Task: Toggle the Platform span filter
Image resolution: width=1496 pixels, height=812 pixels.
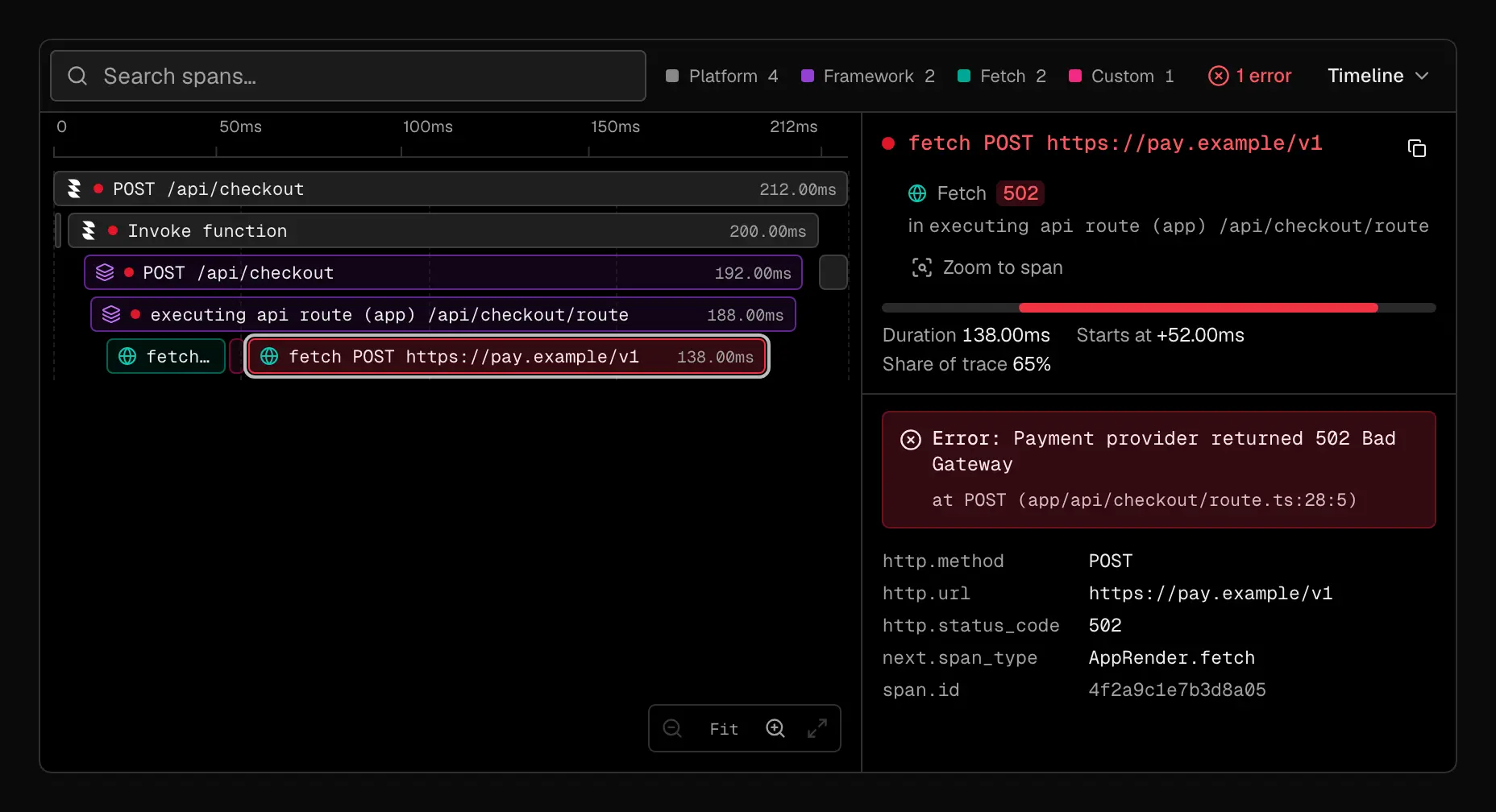Action: [722, 76]
